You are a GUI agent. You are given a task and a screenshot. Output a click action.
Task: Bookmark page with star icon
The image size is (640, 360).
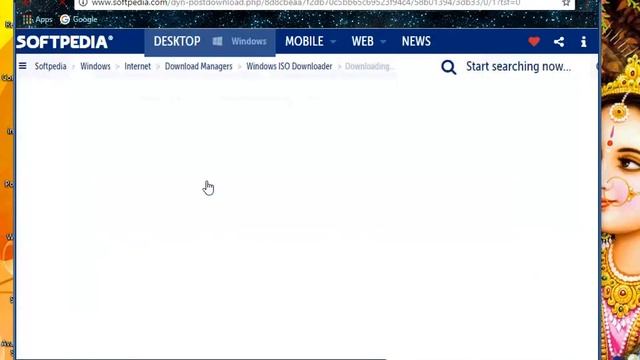coord(566,3)
